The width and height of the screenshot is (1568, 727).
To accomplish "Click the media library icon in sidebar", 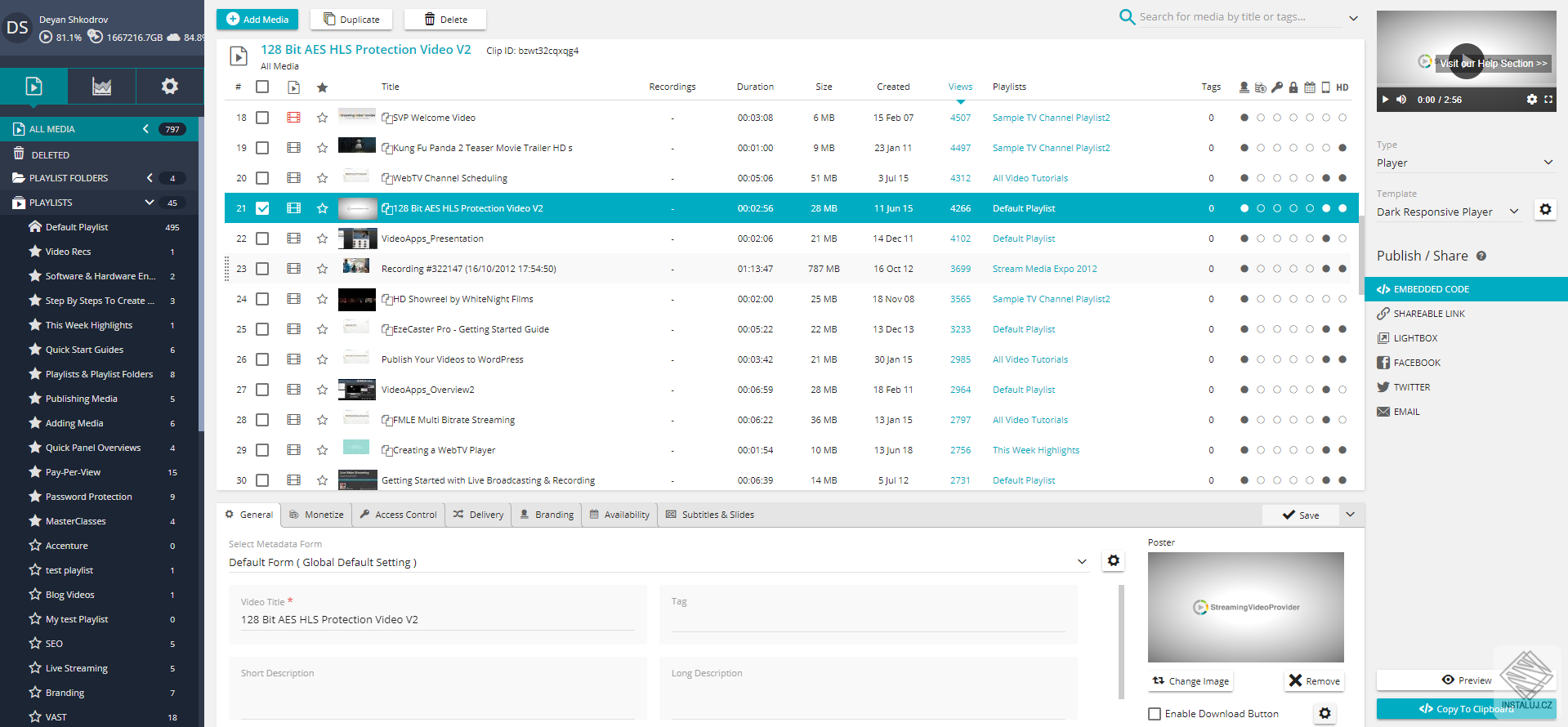I will (x=34, y=87).
